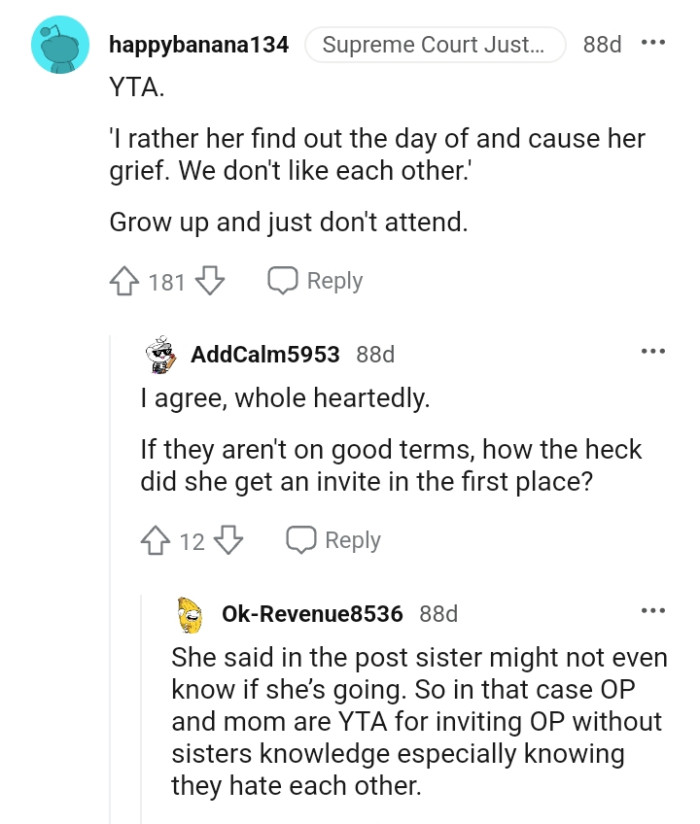700x824 pixels.
Task: Click the reply speech bubble icon on AddCalm5953's reply
Action: pyautogui.click(x=302, y=540)
